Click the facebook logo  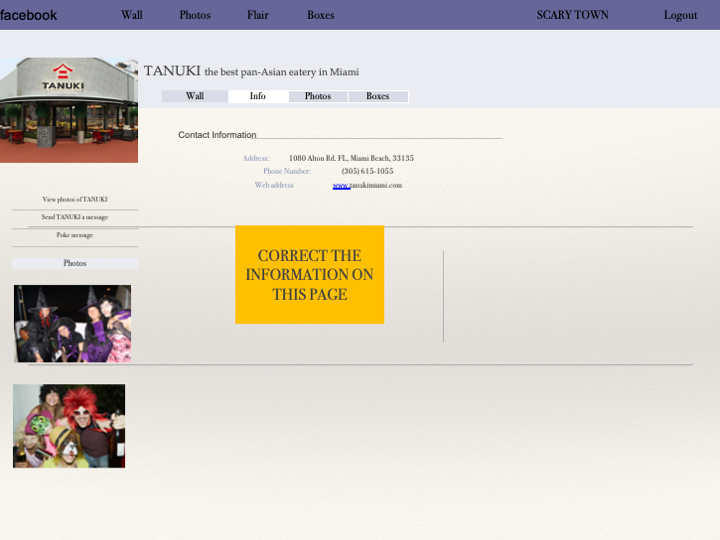tap(28, 15)
